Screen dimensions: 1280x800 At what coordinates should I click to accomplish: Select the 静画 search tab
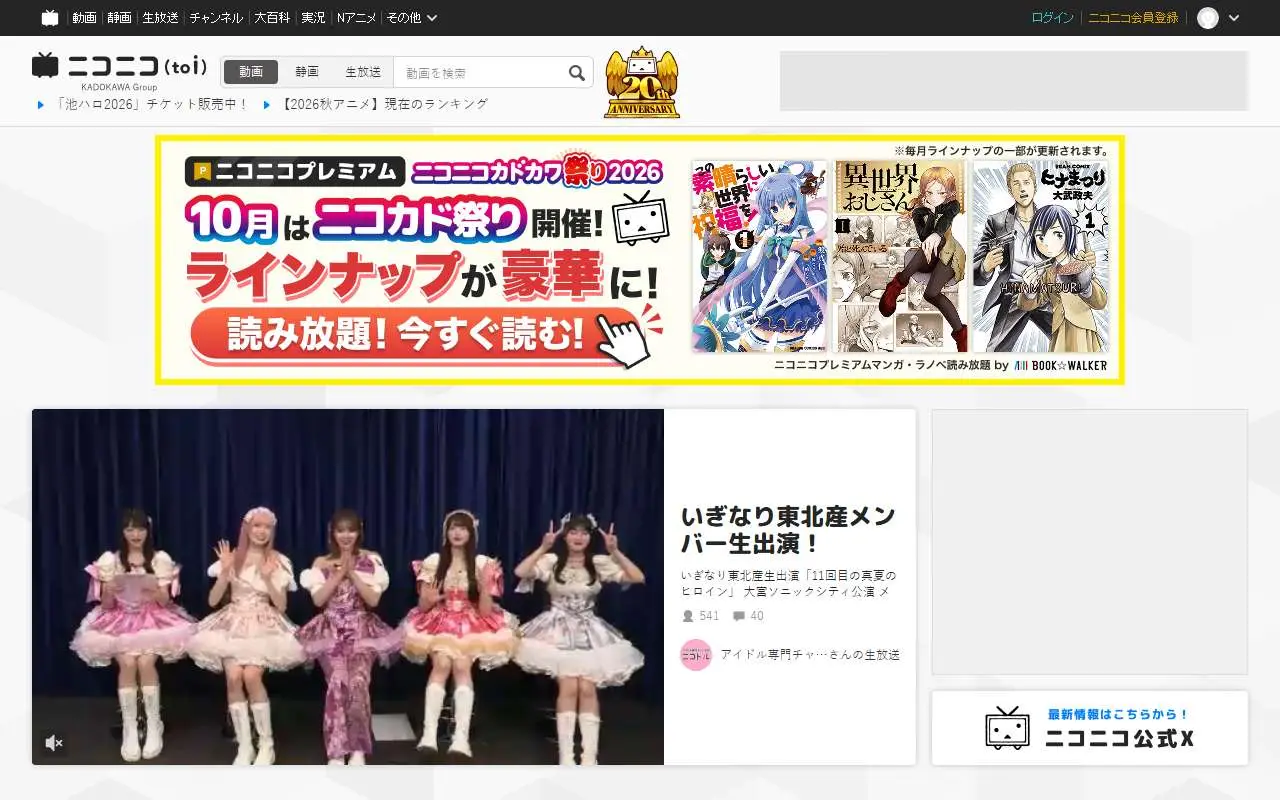(307, 72)
